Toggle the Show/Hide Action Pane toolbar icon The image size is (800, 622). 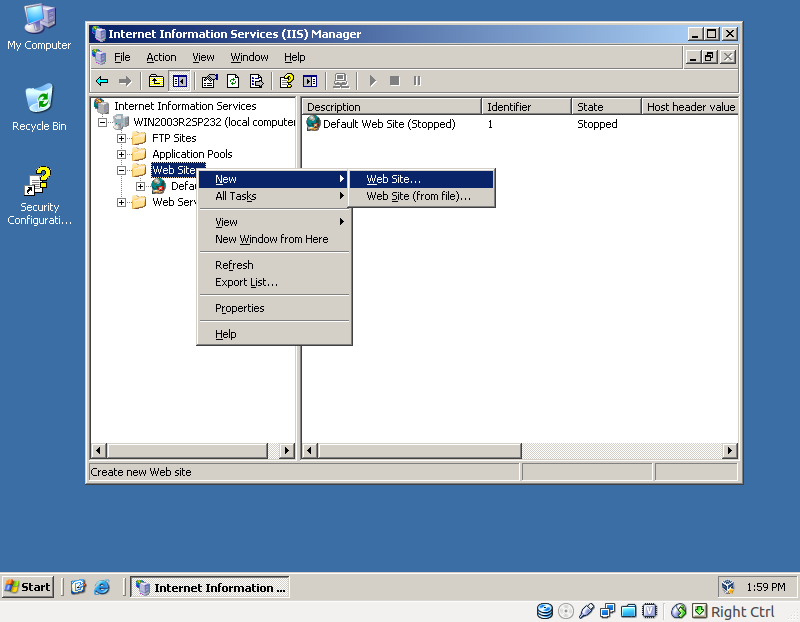point(310,81)
